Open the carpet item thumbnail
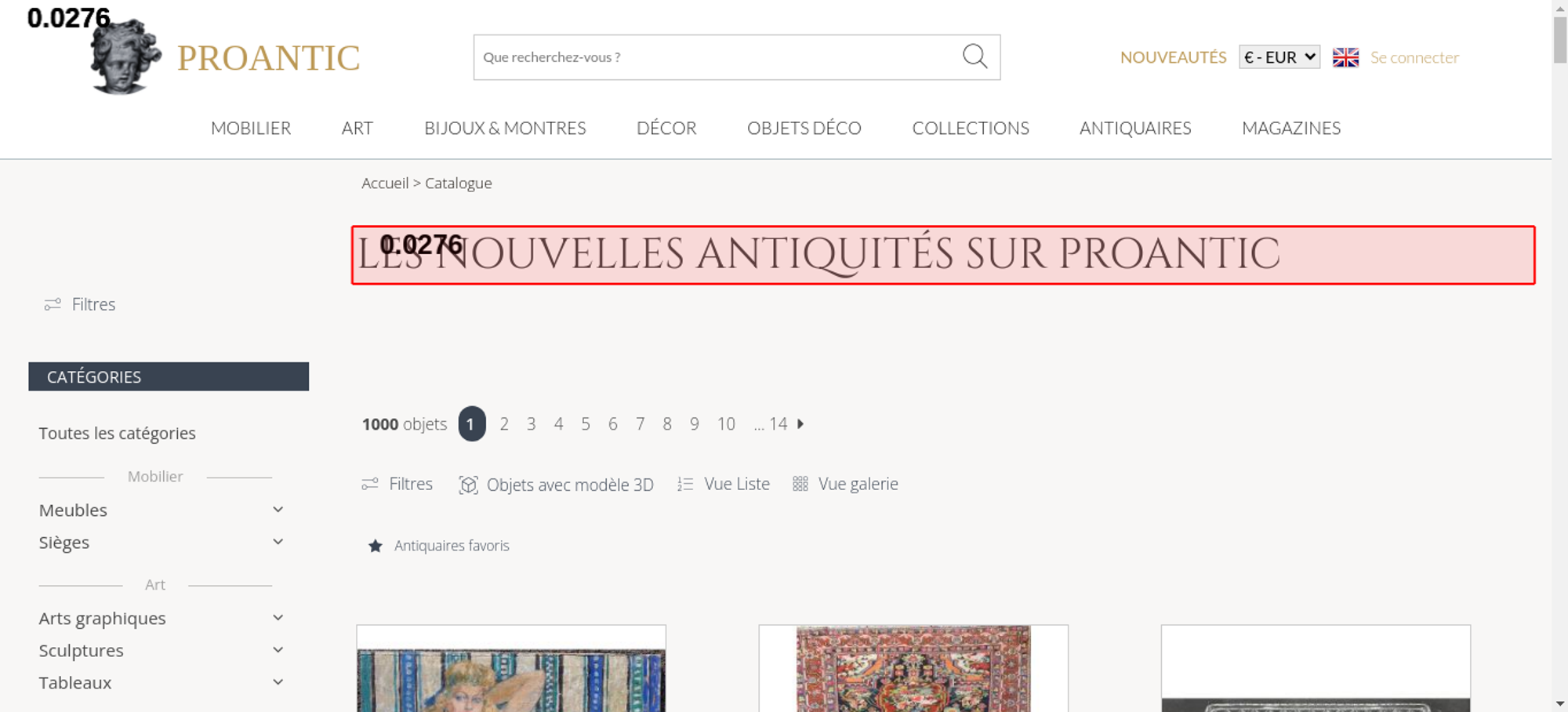Viewport: 1568px width, 712px height. [913, 668]
